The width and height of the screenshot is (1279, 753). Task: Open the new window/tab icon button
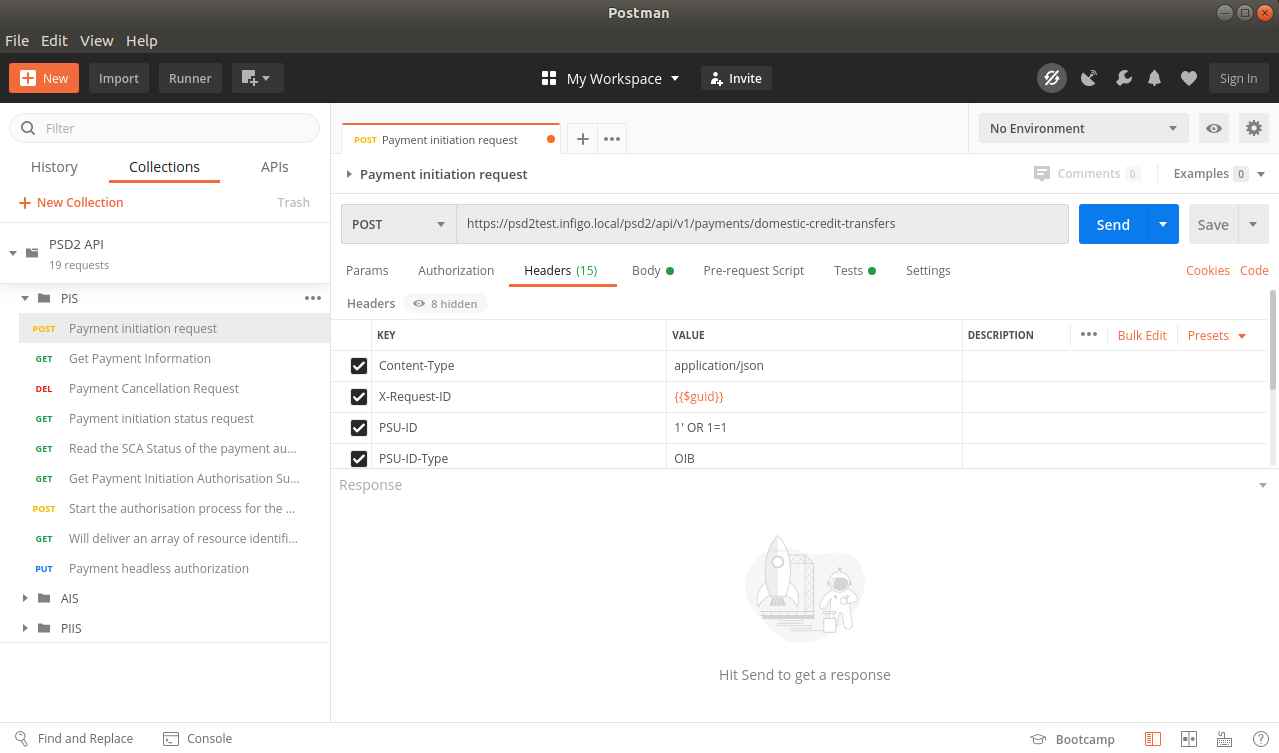pos(258,78)
